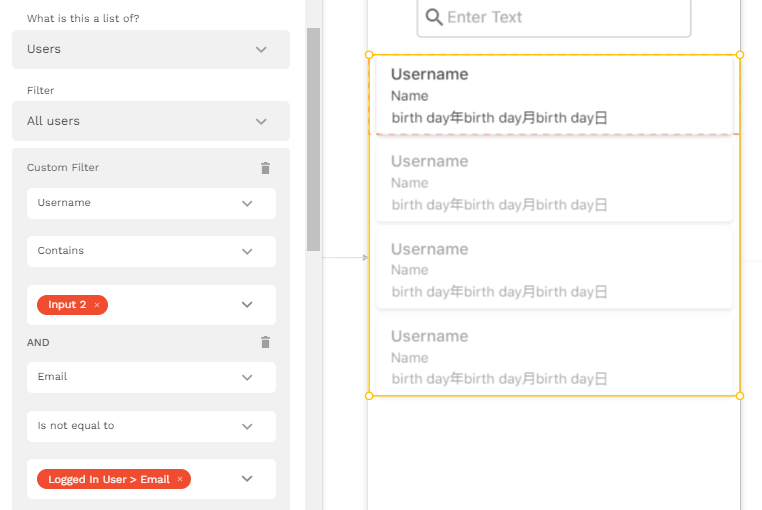Delete the AND condition with trash icon

point(265,342)
